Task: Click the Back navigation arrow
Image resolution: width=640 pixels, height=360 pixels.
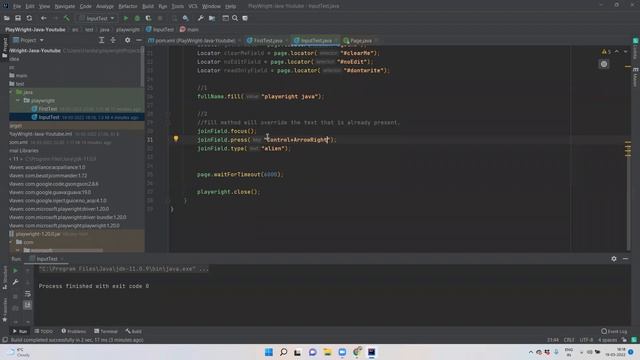Action: (x=43, y=18)
